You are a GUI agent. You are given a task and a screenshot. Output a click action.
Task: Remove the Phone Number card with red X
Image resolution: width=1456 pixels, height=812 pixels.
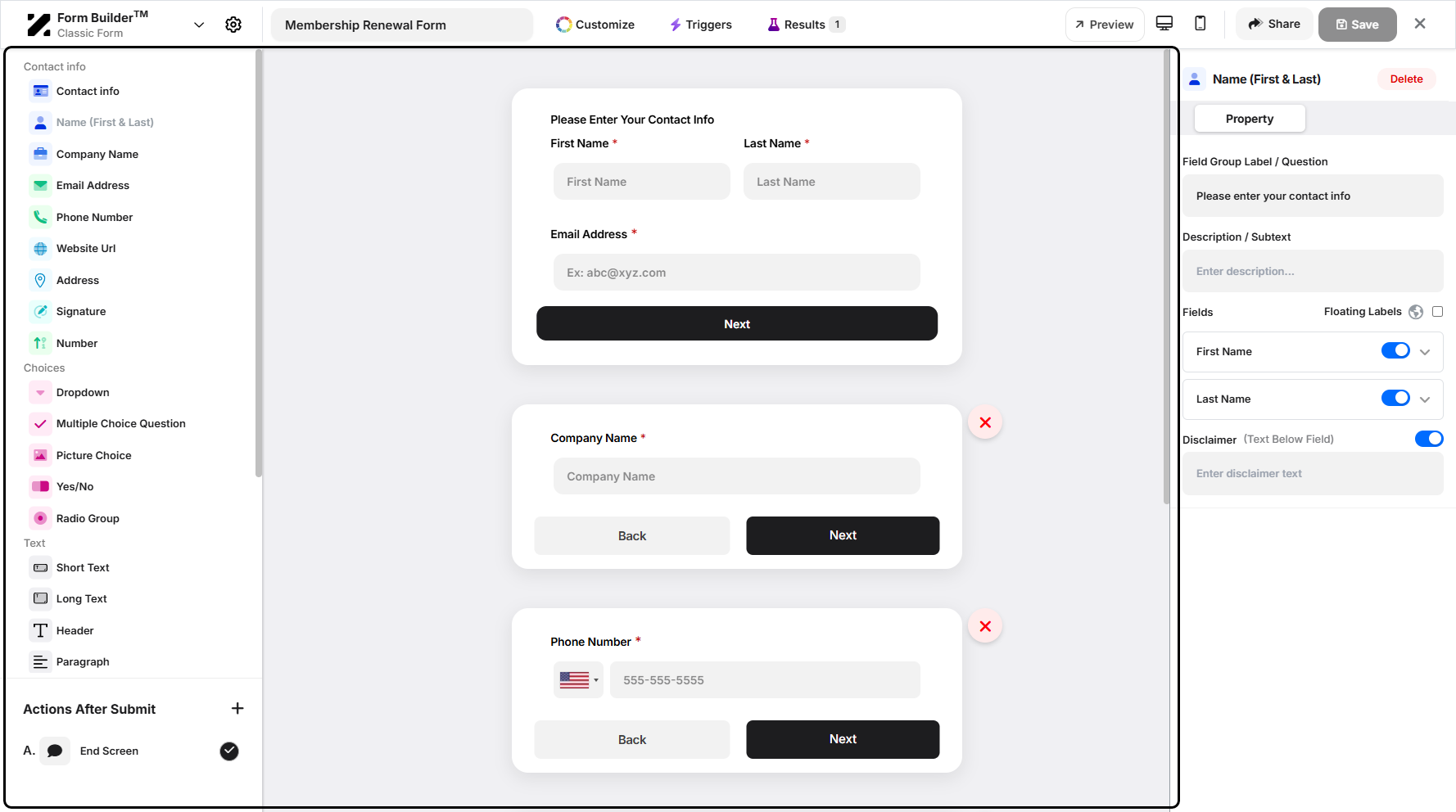click(985, 626)
